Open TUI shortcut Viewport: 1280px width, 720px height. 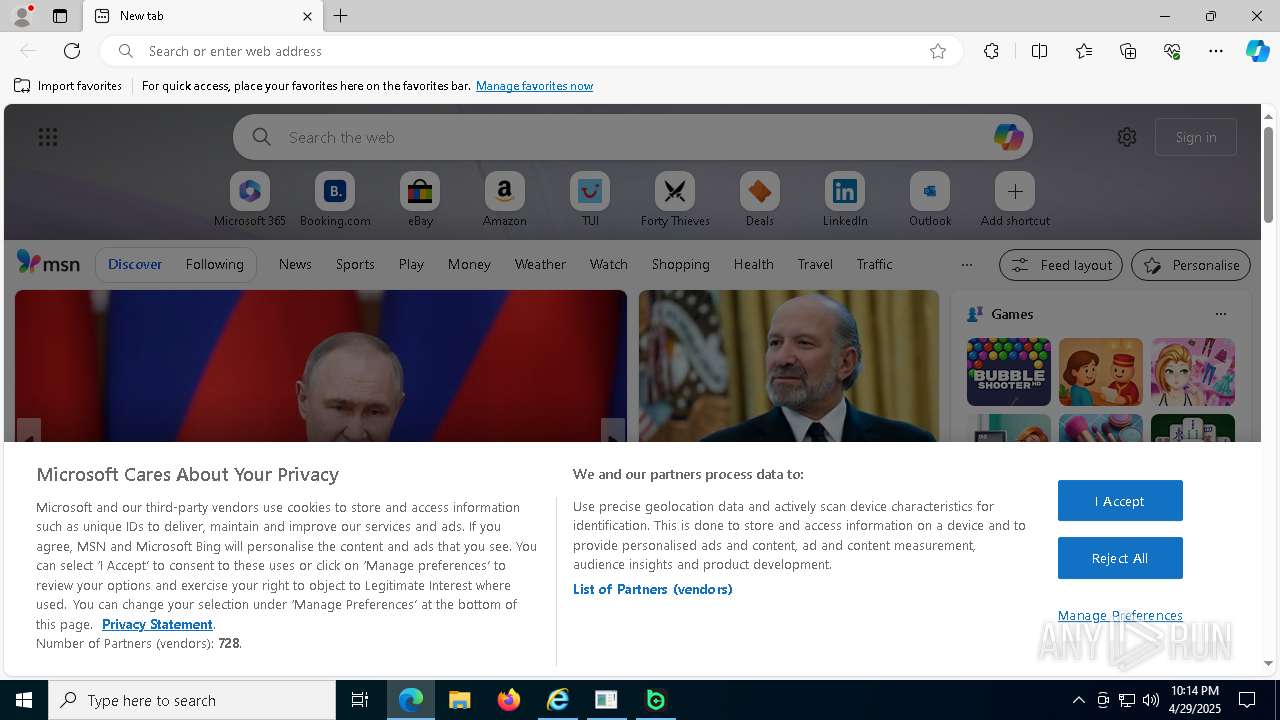590,199
